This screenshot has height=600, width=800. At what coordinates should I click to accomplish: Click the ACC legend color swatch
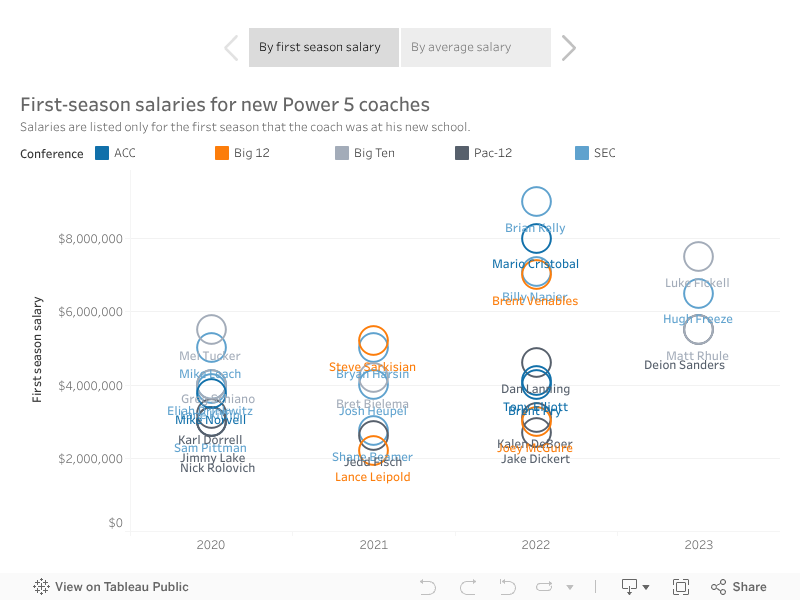[x=102, y=153]
